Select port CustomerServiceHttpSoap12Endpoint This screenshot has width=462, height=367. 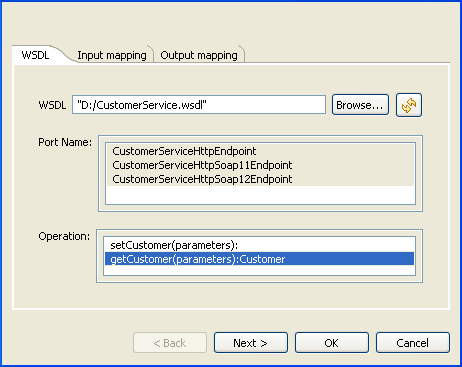click(260, 179)
